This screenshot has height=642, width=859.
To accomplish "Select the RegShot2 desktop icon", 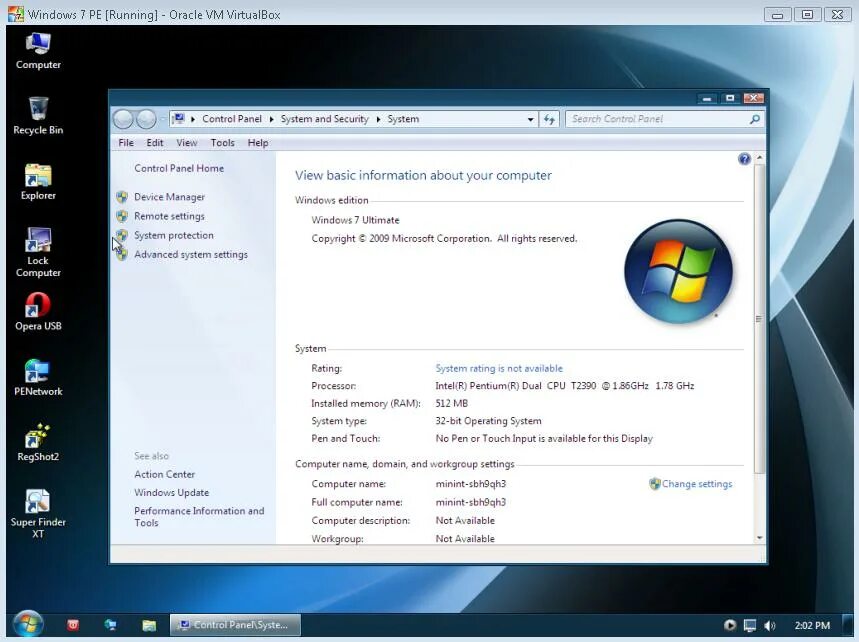I will coord(38,442).
